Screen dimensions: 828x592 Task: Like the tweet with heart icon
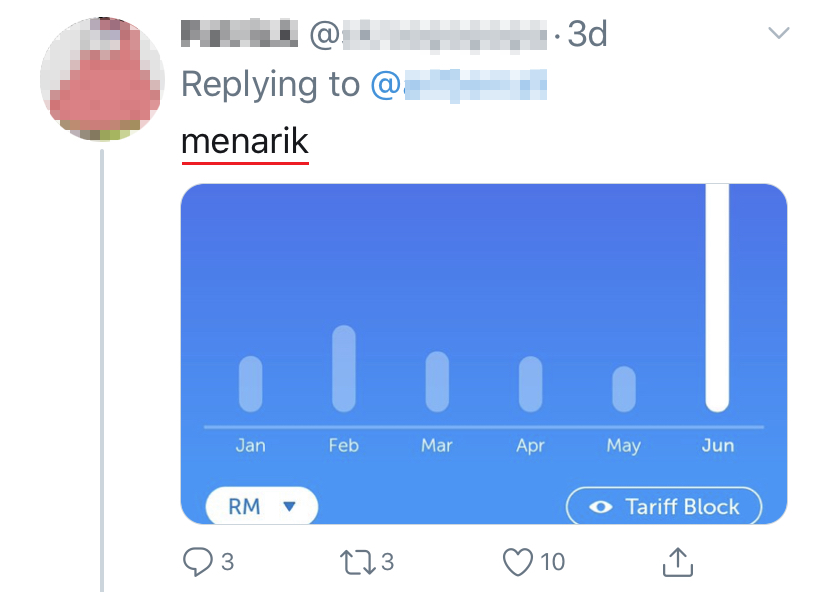point(517,561)
